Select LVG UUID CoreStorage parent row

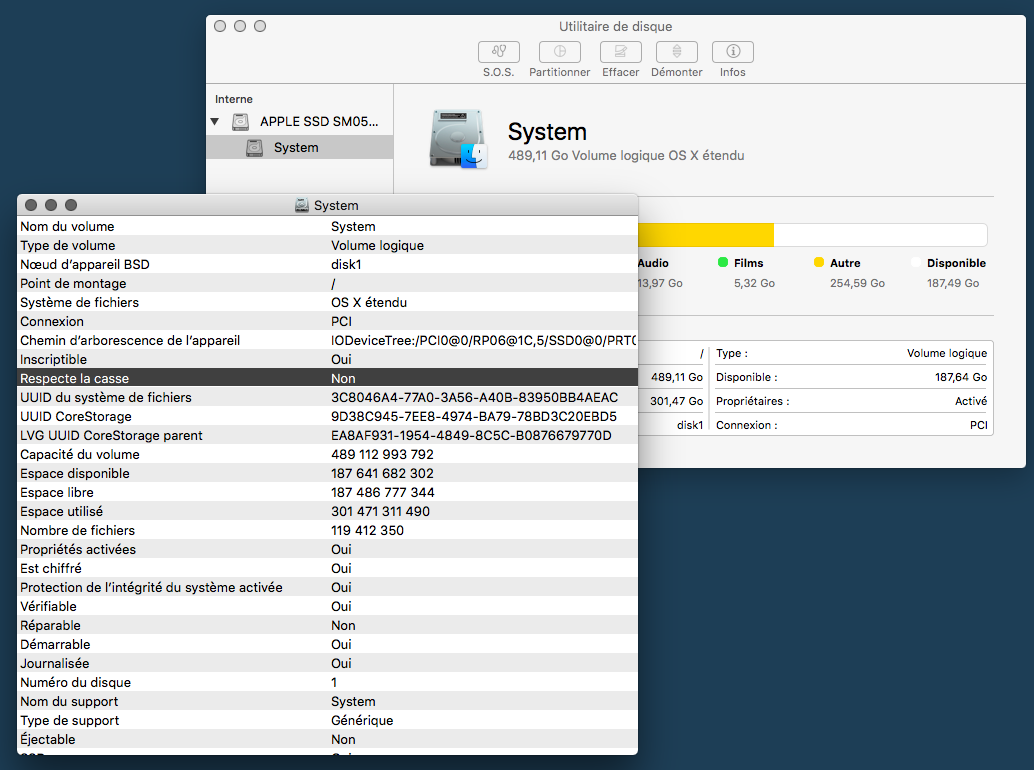(327, 435)
